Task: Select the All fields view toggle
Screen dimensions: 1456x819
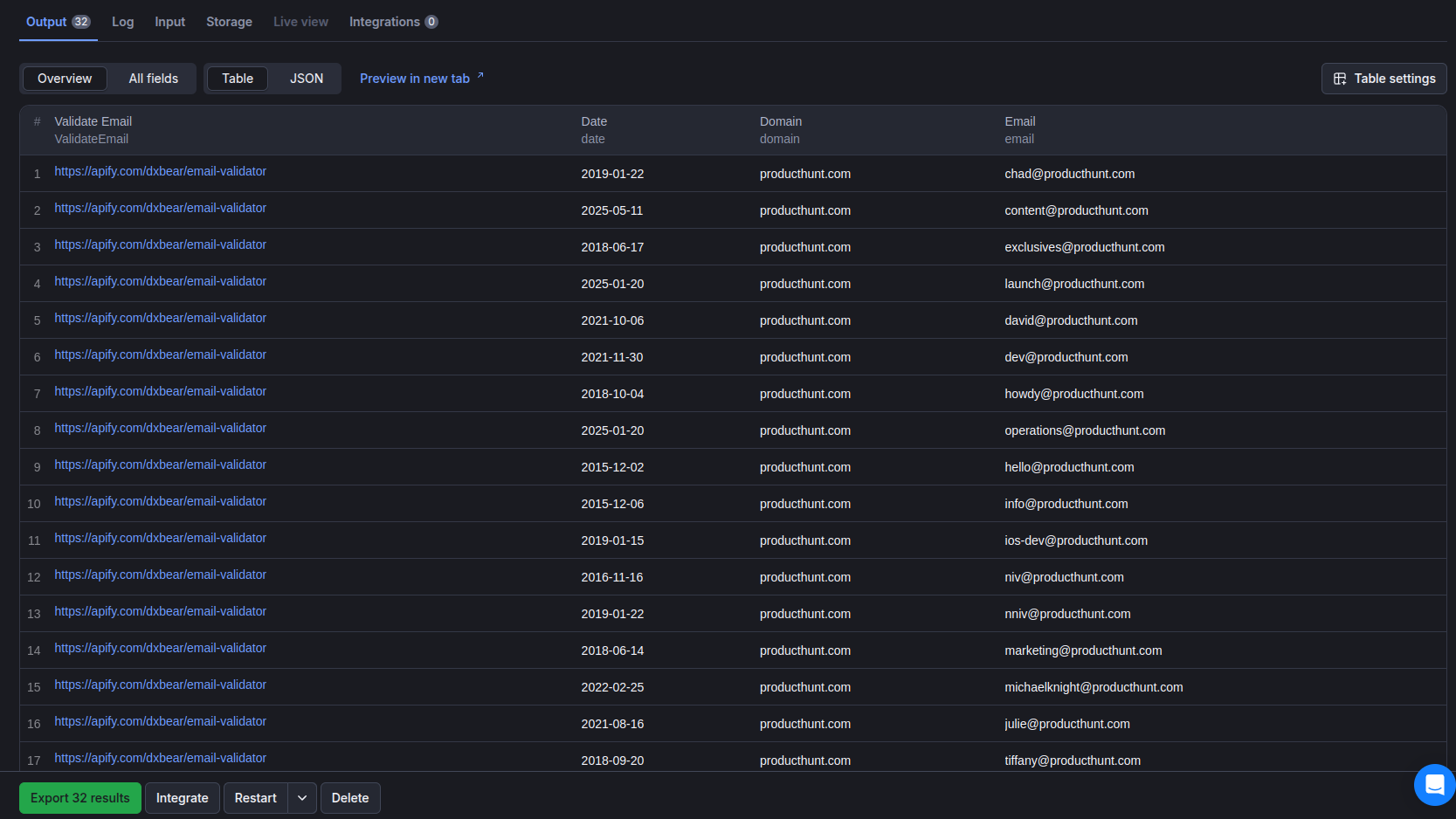Action: (x=154, y=79)
